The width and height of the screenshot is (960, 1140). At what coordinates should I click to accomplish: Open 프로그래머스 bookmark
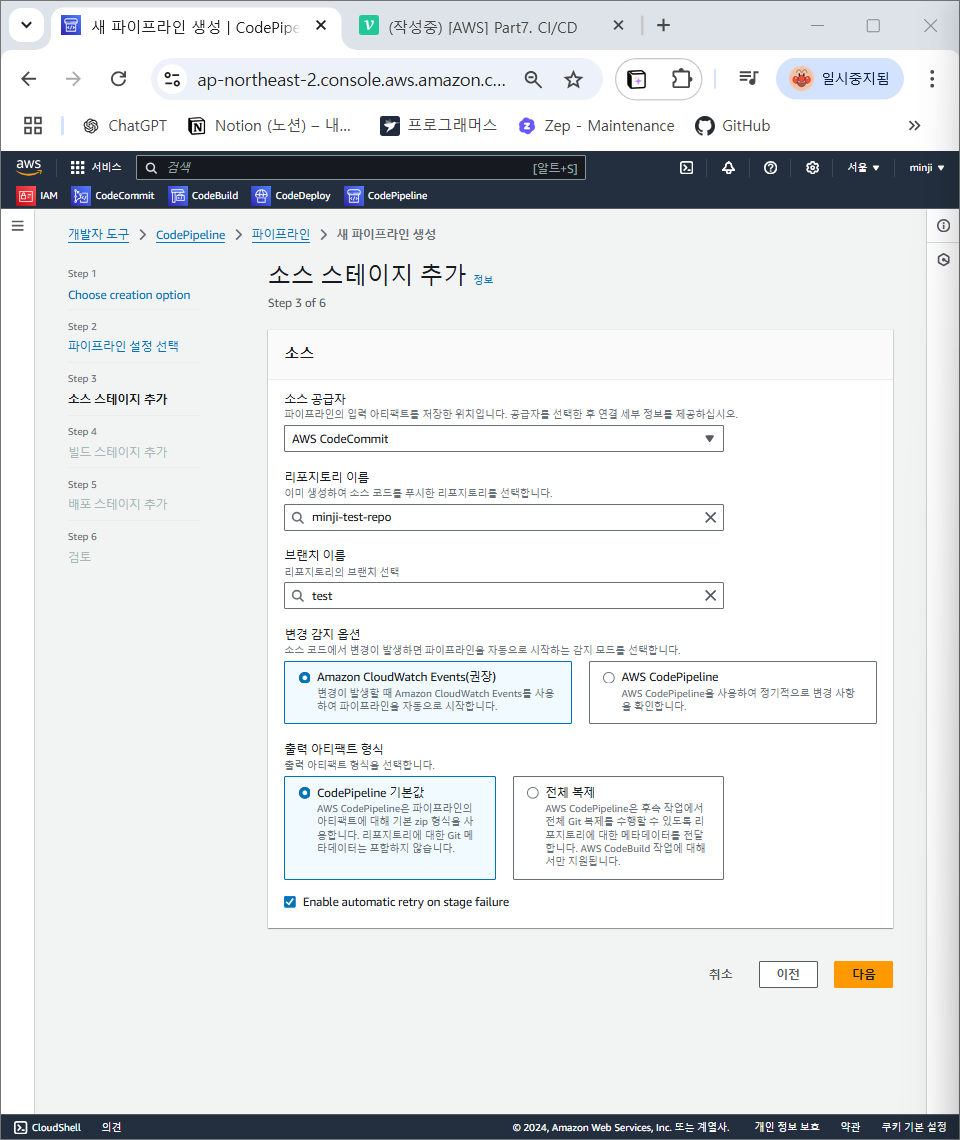(439, 126)
